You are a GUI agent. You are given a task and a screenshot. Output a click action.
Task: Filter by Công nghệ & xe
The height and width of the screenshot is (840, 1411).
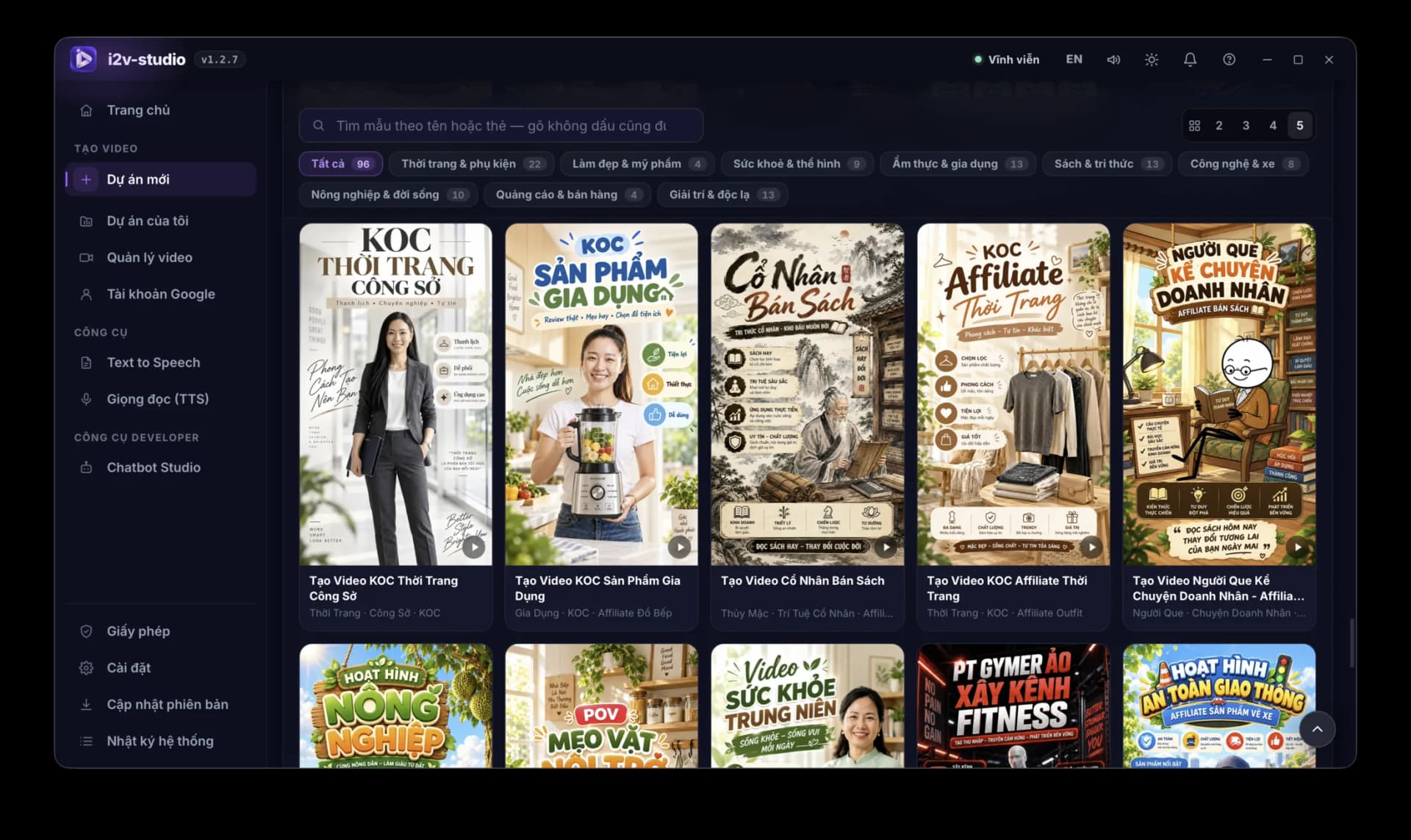(1243, 164)
